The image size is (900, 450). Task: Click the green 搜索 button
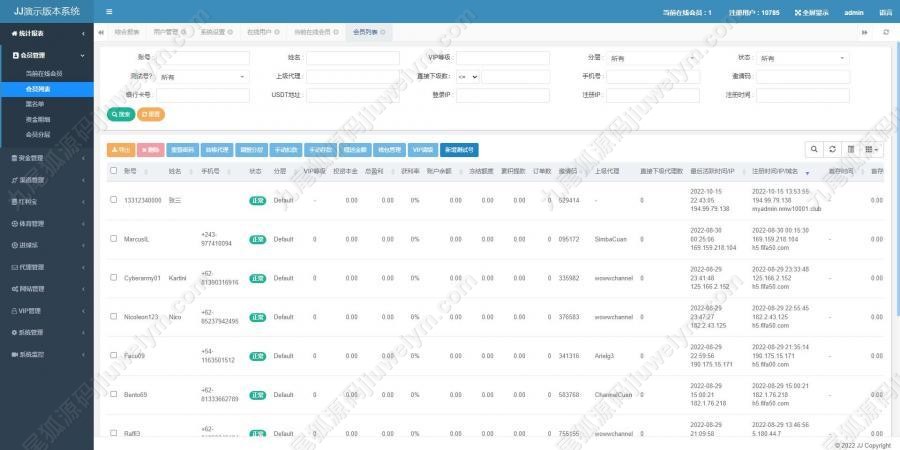point(120,114)
